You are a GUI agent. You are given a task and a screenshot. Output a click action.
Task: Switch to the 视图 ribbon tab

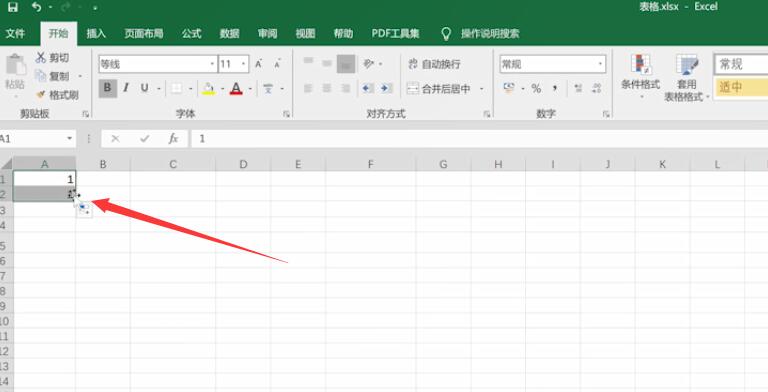(x=305, y=33)
